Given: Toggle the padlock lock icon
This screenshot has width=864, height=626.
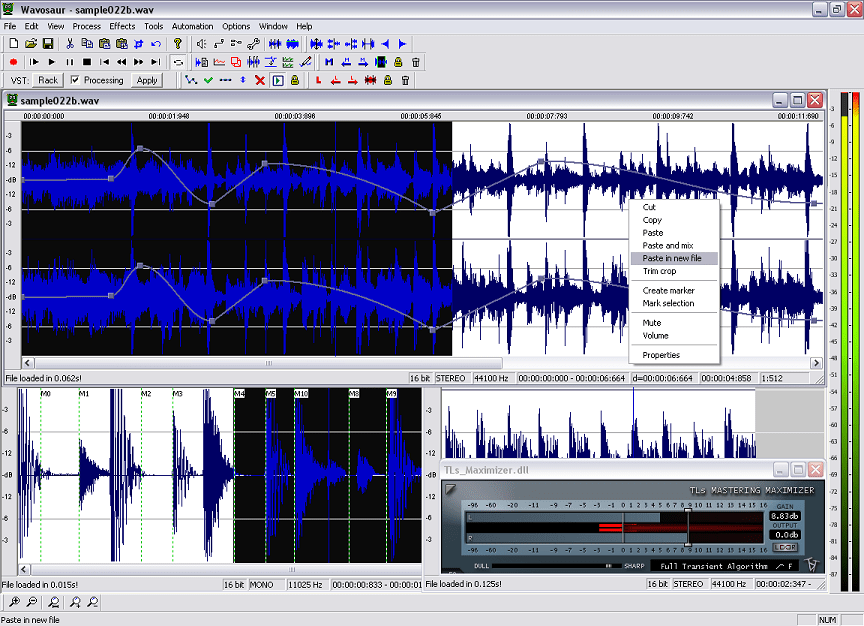Looking at the screenshot, I should [x=397, y=62].
